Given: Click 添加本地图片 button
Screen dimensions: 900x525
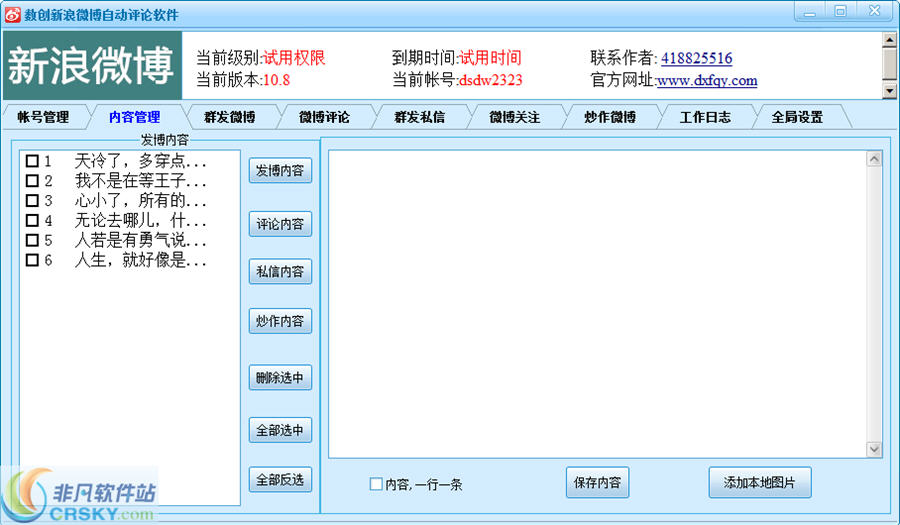Looking at the screenshot, I should (760, 483).
